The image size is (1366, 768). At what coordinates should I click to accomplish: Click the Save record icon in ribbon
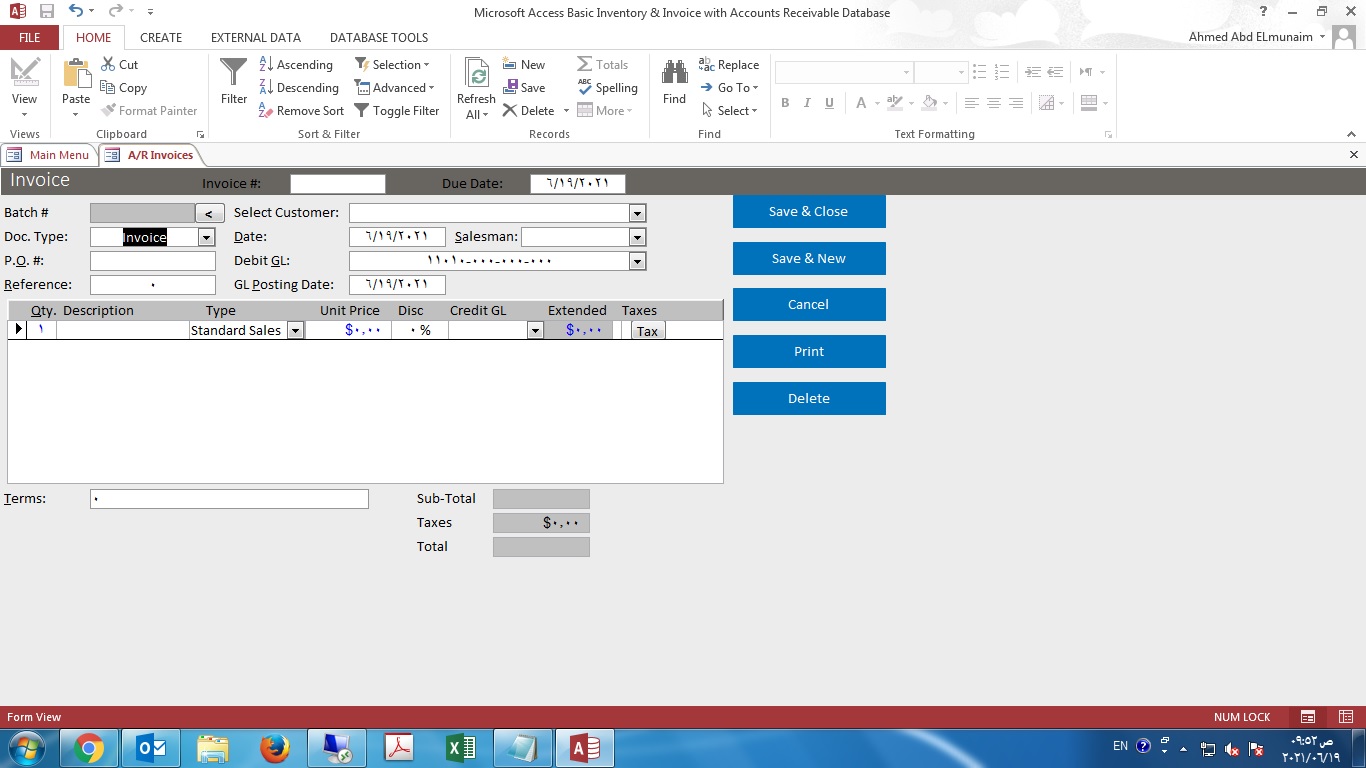coord(525,88)
